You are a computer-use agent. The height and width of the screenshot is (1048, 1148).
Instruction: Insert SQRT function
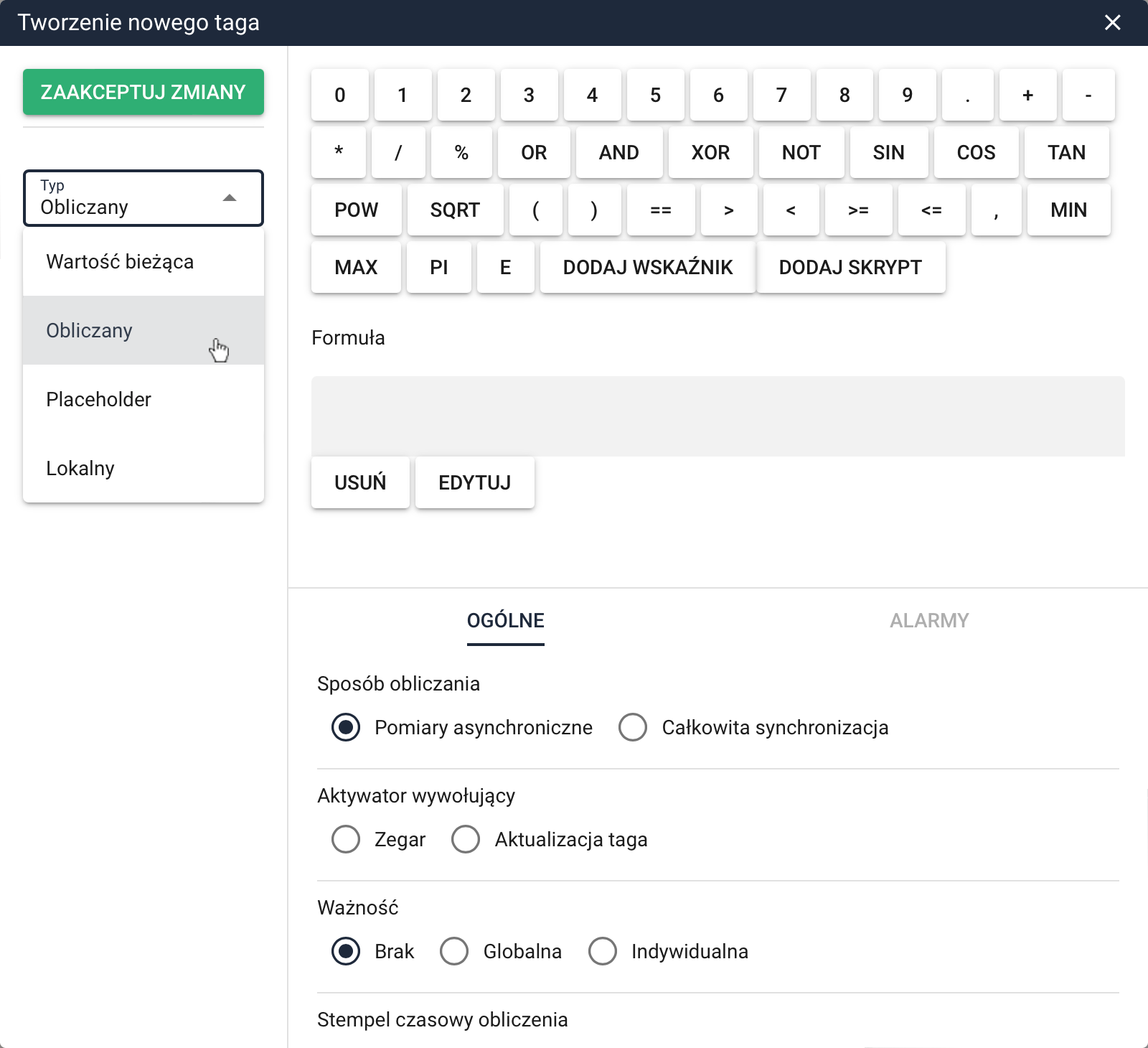pos(456,210)
